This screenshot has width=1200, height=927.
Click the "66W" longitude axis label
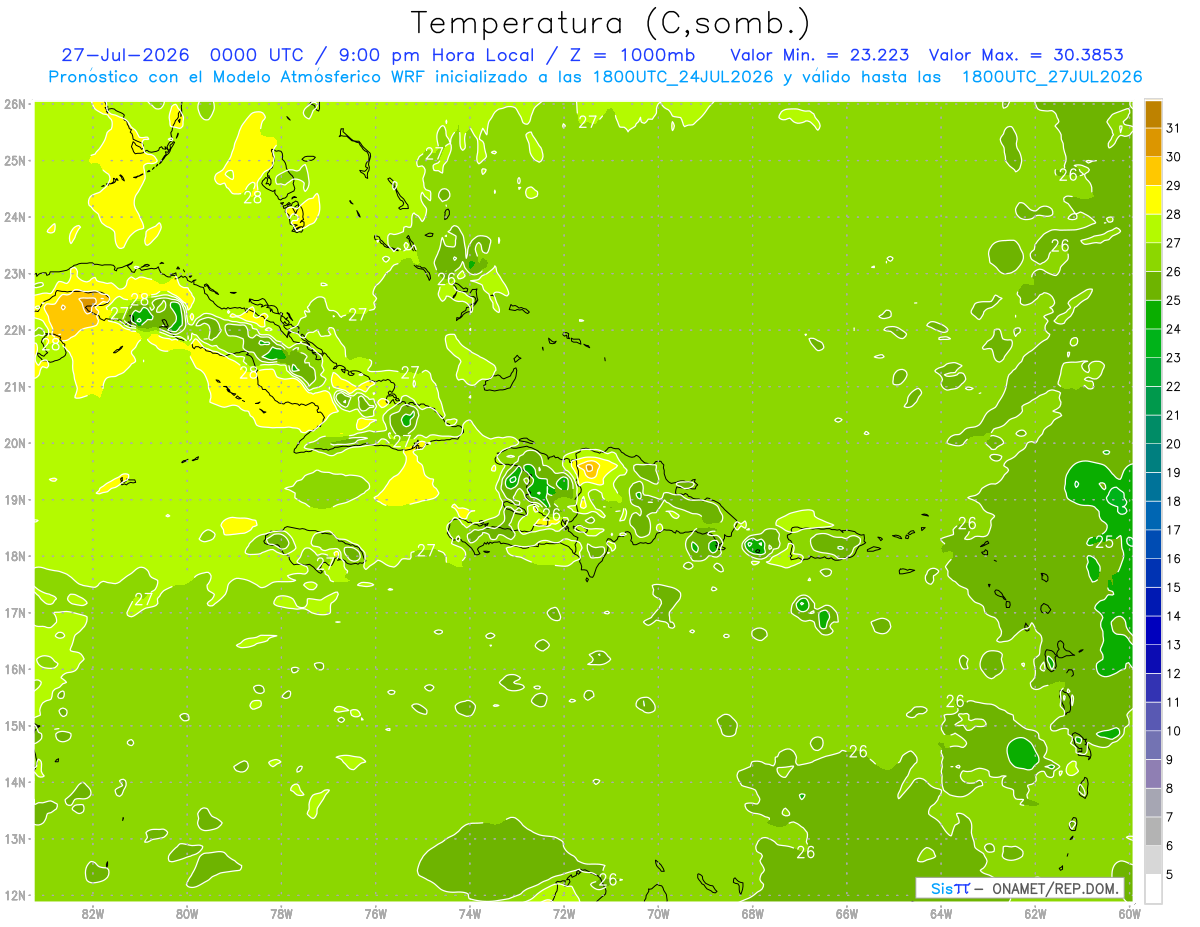coord(846,913)
